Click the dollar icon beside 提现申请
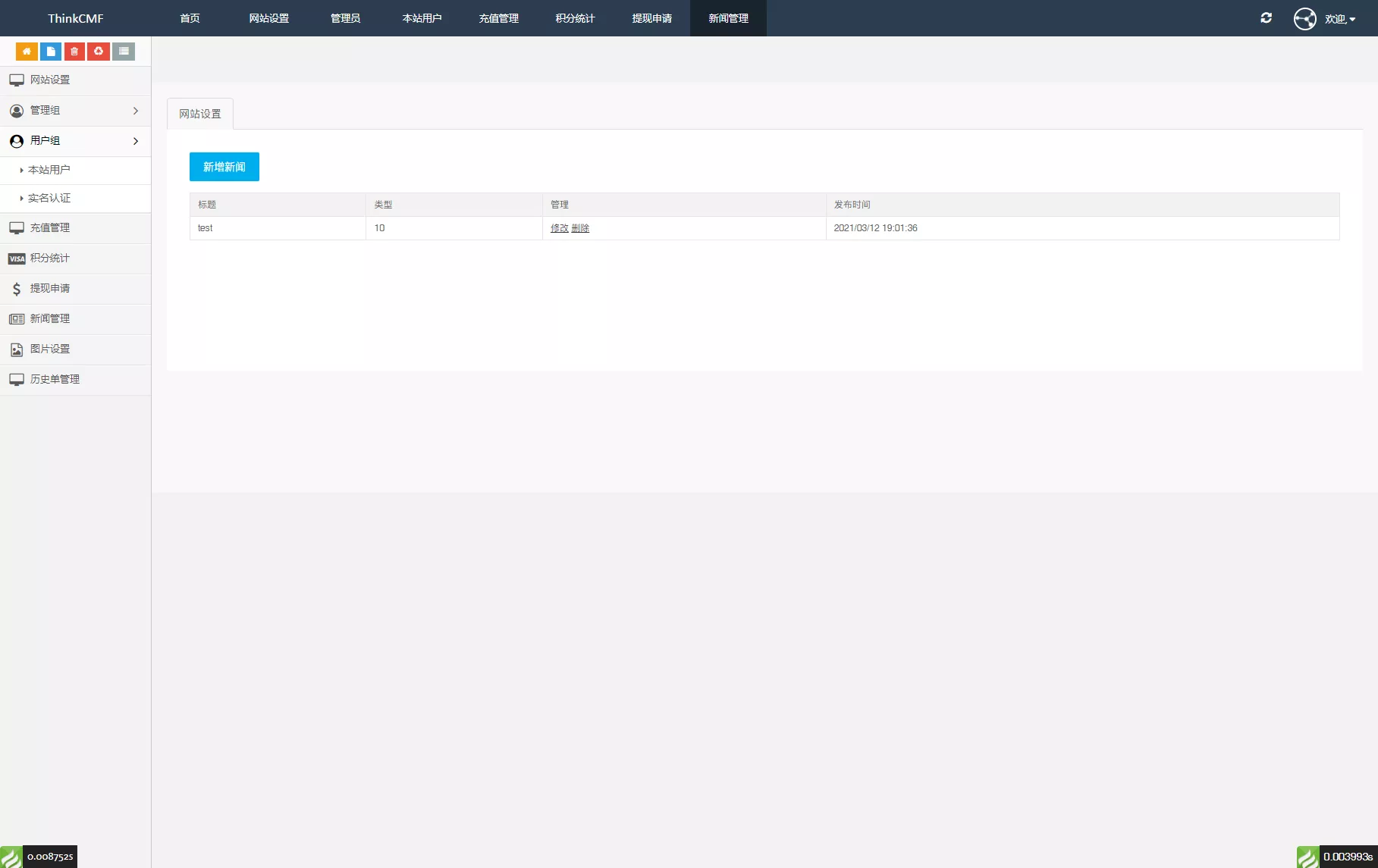This screenshot has height=868, width=1378. 17,289
